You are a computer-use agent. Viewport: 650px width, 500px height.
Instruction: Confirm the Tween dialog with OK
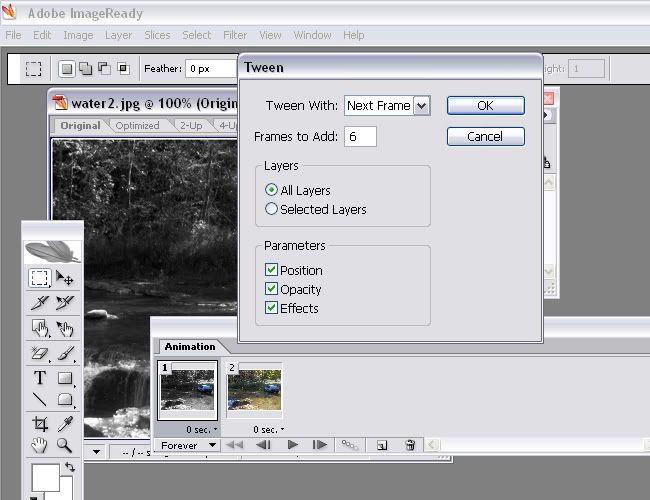tap(485, 105)
